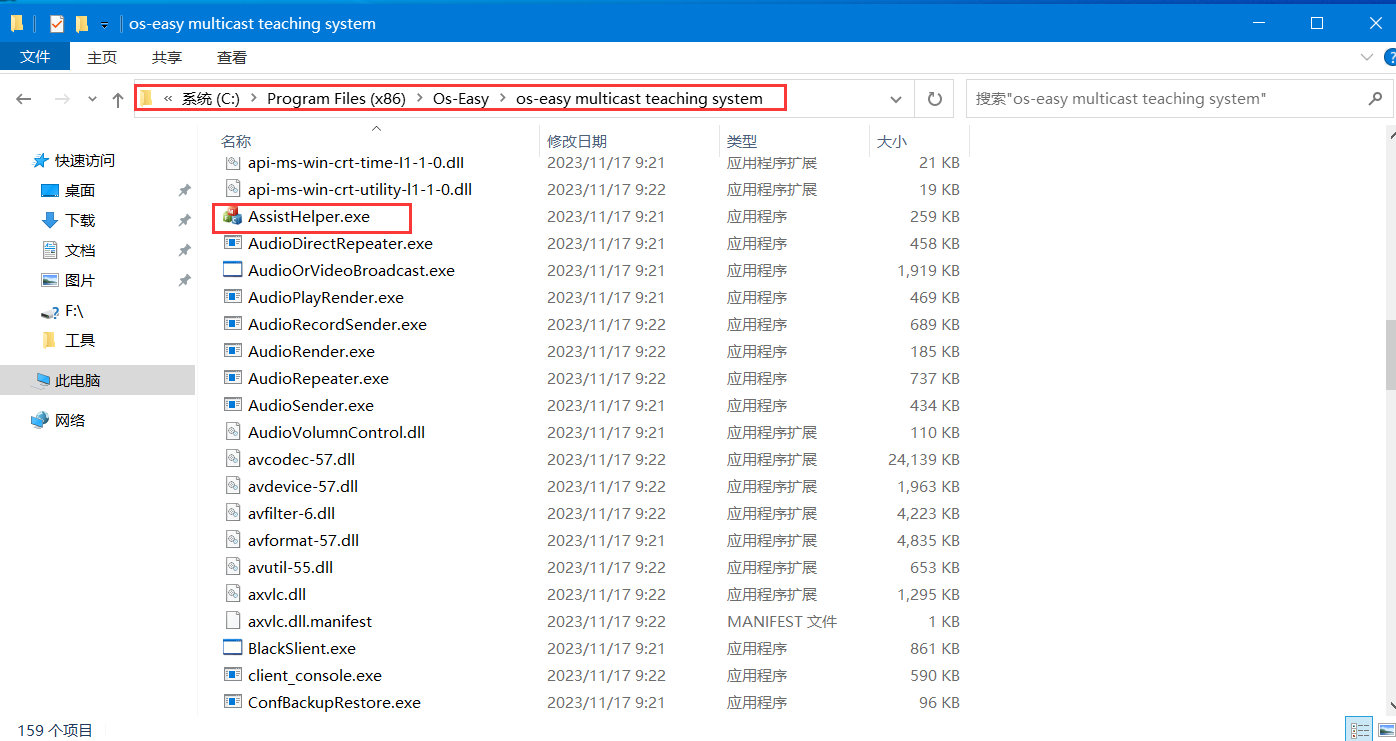
Task: Expand the ribbon with the chevron
Action: pyautogui.click(x=1366, y=57)
